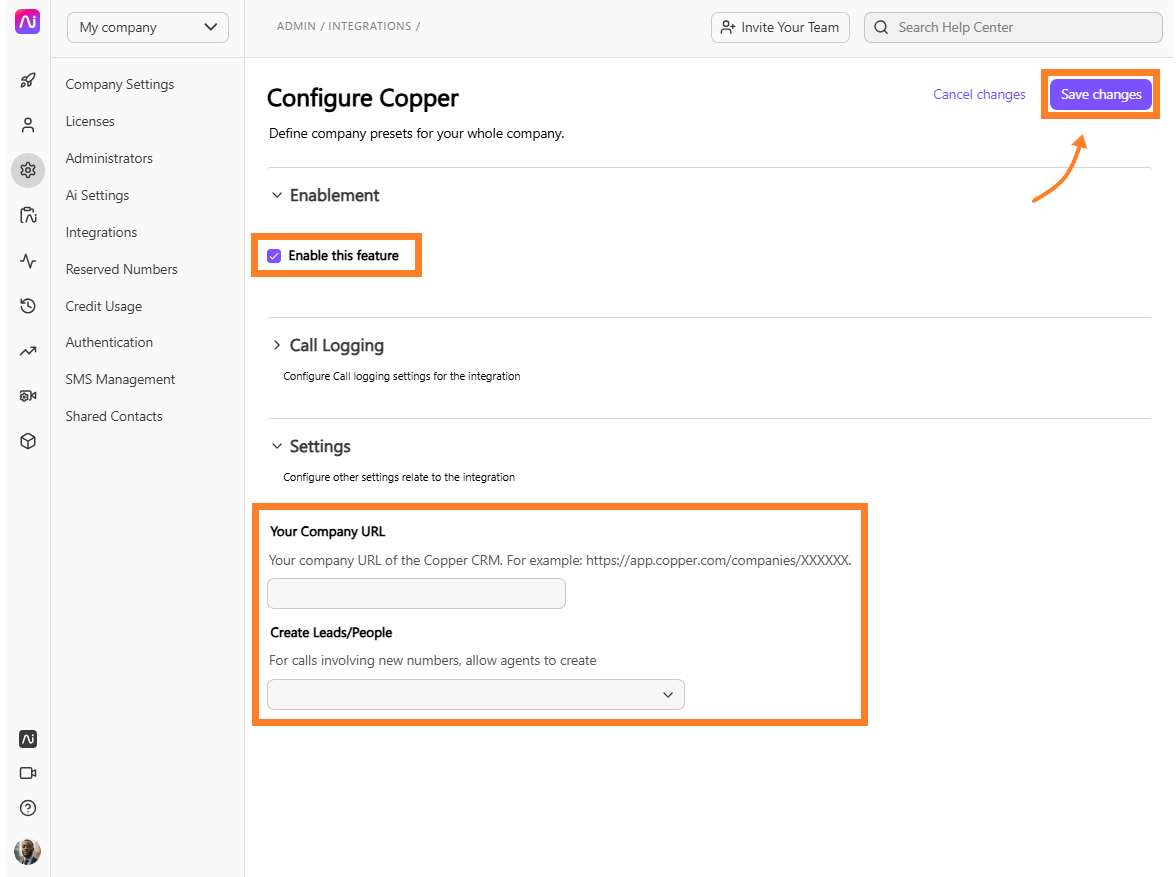Go to ADMIN breadcrumb
The image size is (1176, 877).
296,26
